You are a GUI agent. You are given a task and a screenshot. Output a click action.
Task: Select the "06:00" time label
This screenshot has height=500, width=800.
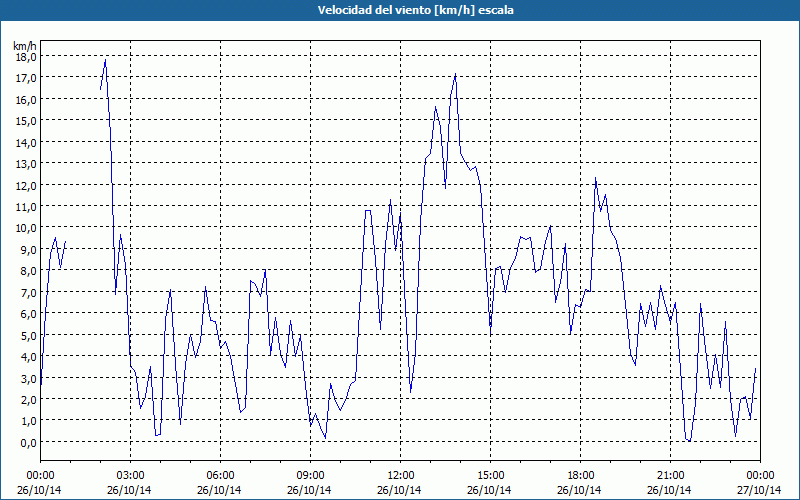pos(220,476)
